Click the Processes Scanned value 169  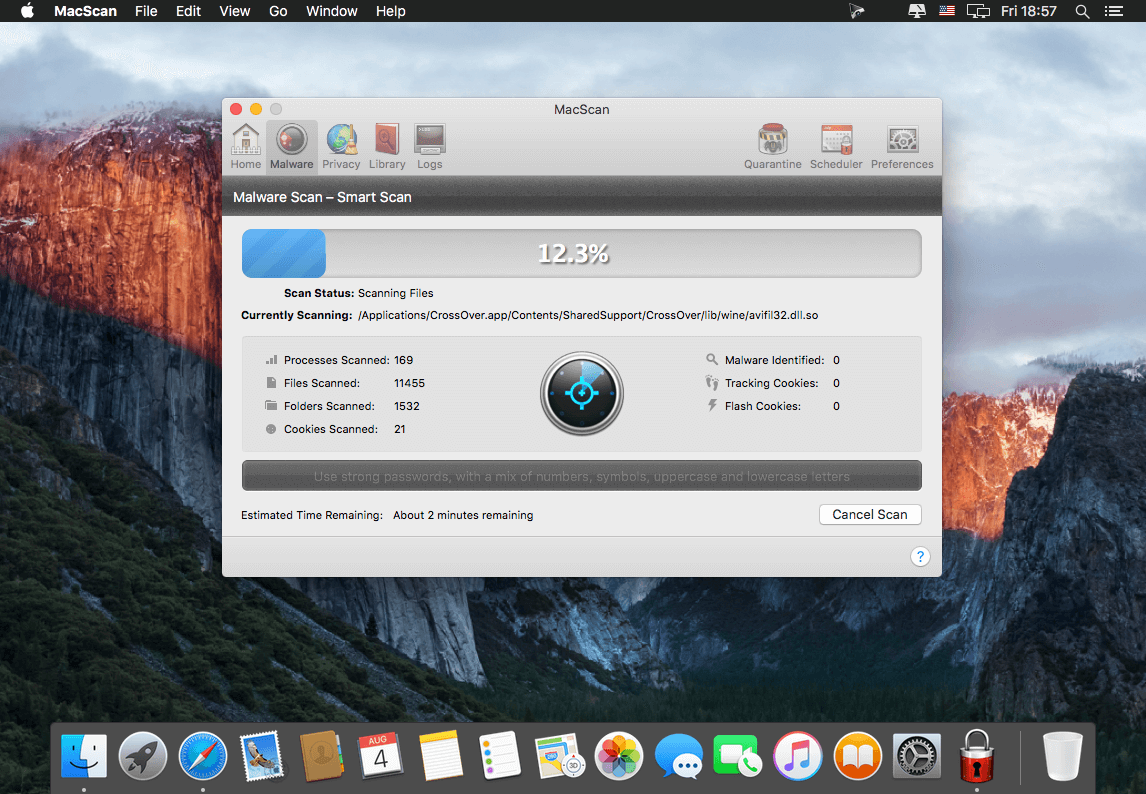click(403, 360)
